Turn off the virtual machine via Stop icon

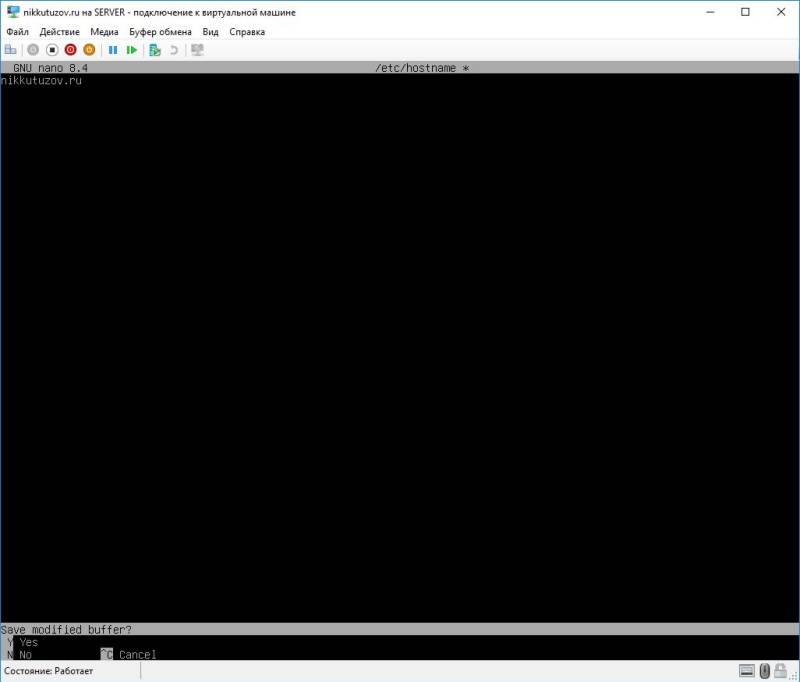[51, 49]
